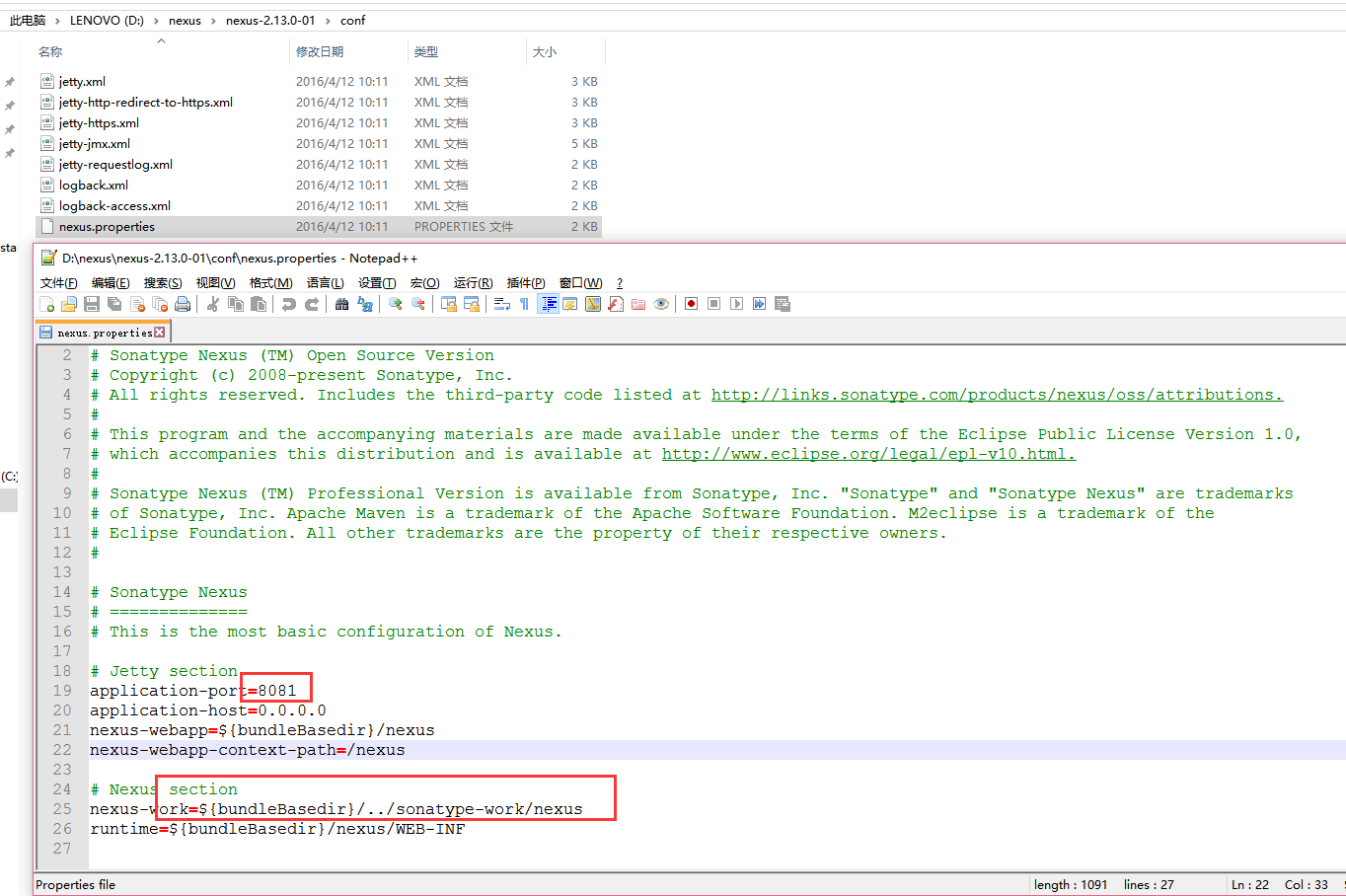This screenshot has height=896, width=1346.
Task: Click the Print toolbar icon
Action: pos(182,304)
